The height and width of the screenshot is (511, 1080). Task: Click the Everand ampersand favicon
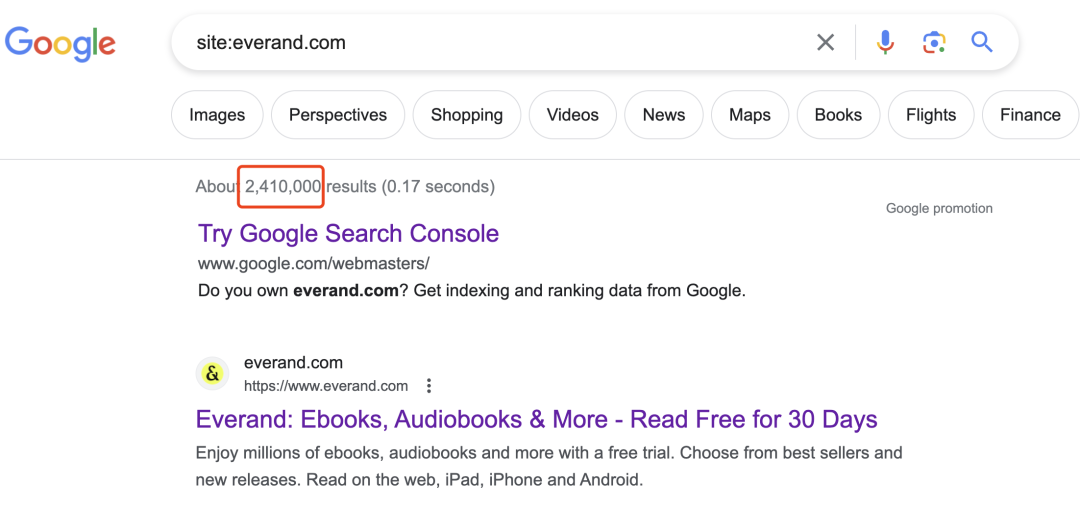tap(212, 374)
